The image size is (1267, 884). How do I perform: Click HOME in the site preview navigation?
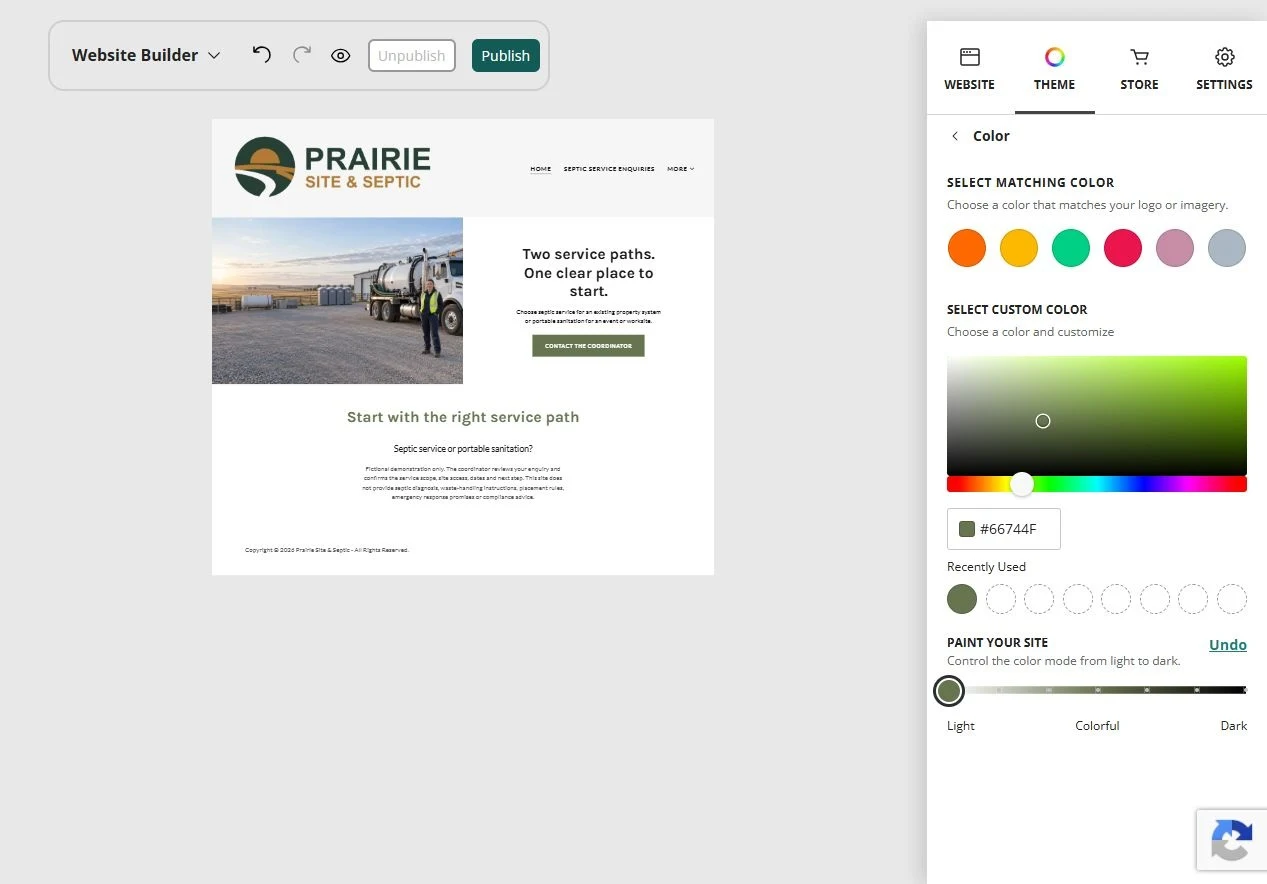(x=541, y=169)
